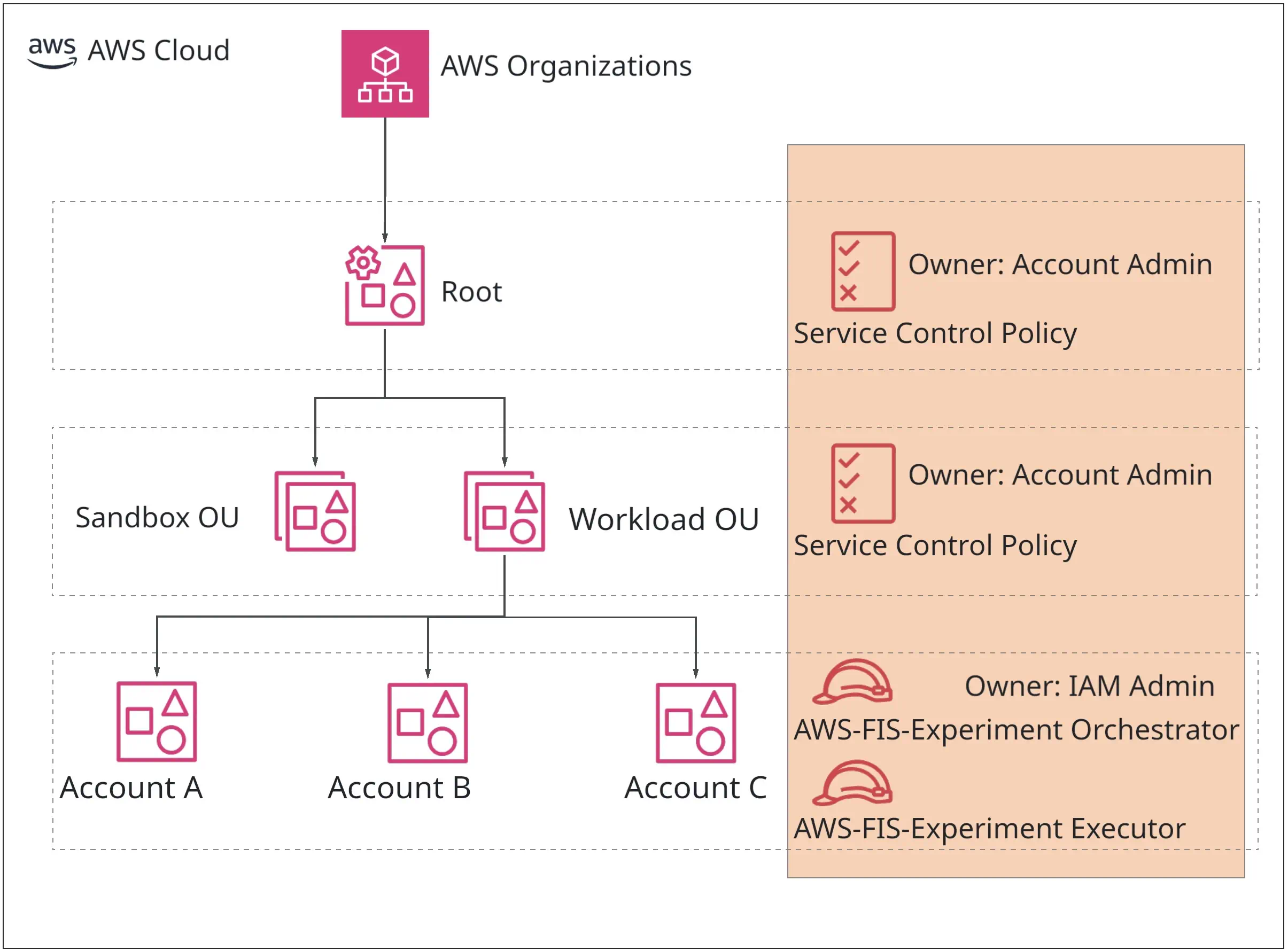Select the Account B icon
Screen dimensions: 1288x951
click(x=428, y=723)
